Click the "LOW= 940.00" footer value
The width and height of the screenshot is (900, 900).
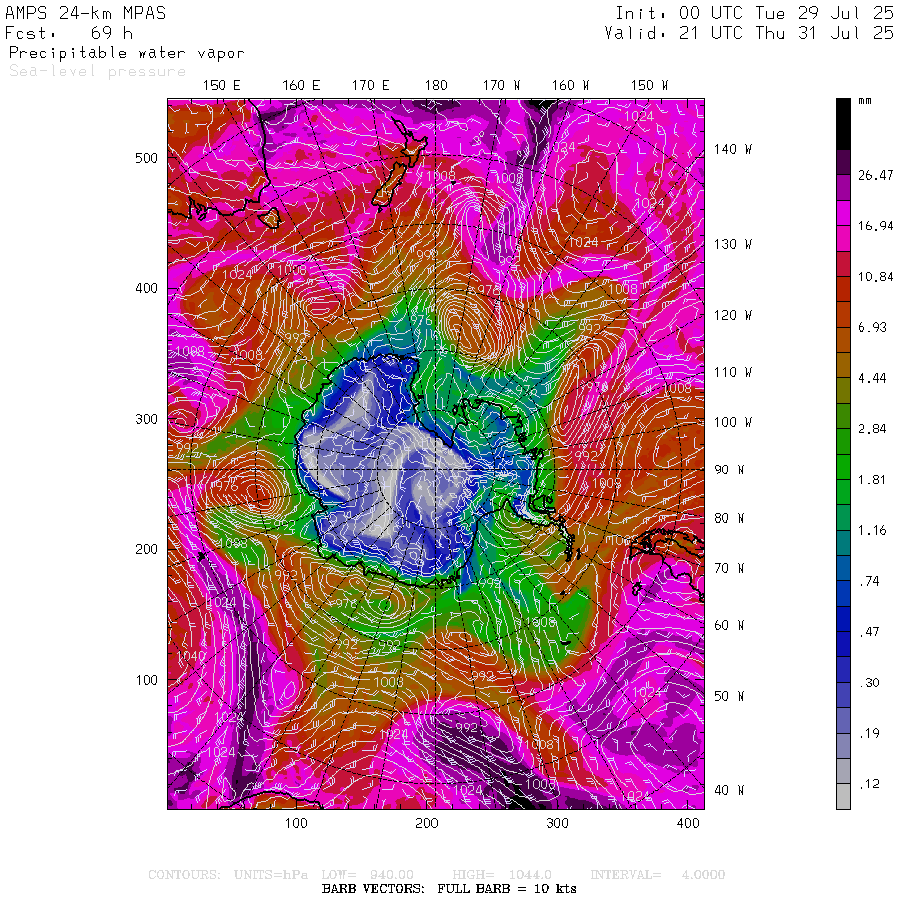coord(367,875)
